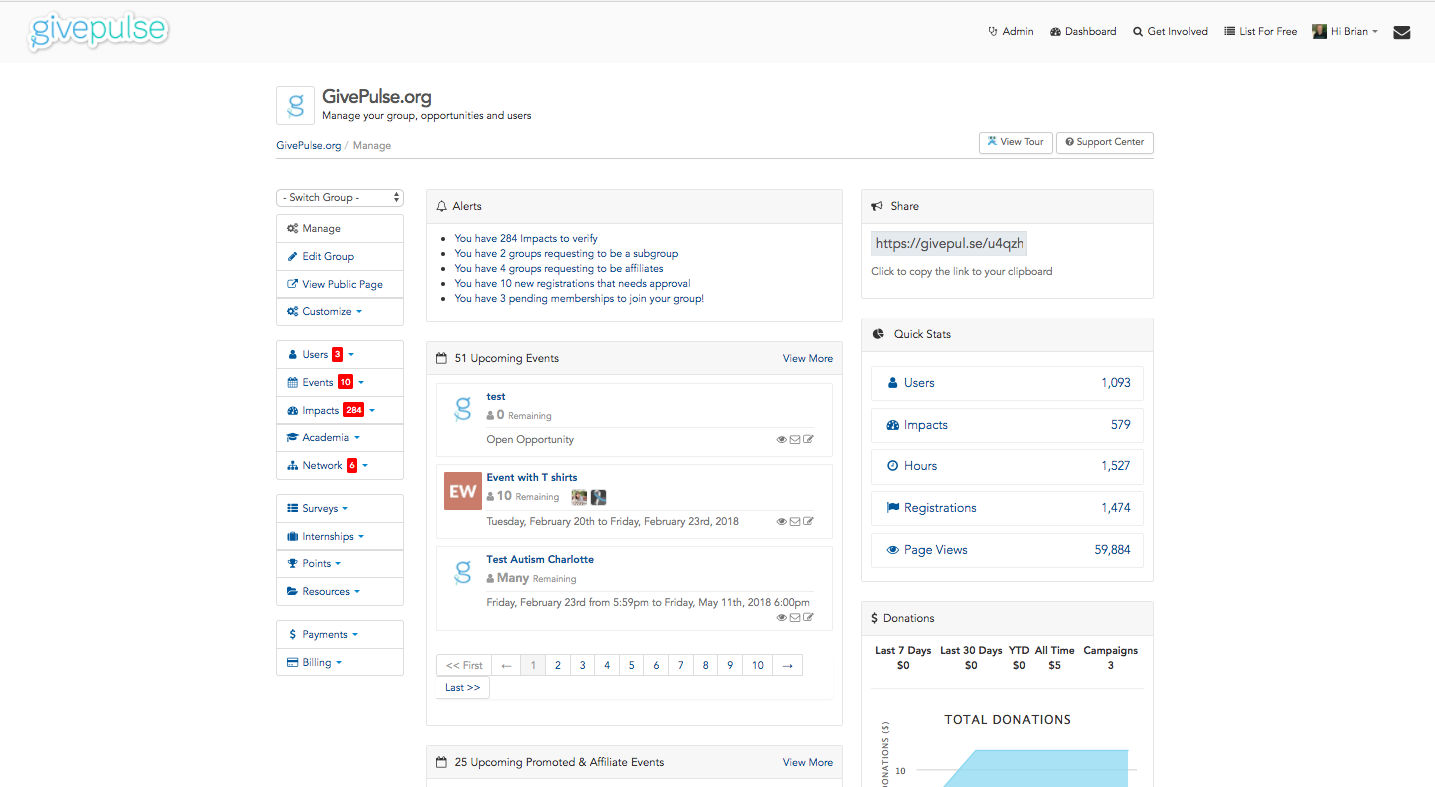Open alert about 10 new registrations
The height and width of the screenshot is (787, 1435).
coord(572,283)
